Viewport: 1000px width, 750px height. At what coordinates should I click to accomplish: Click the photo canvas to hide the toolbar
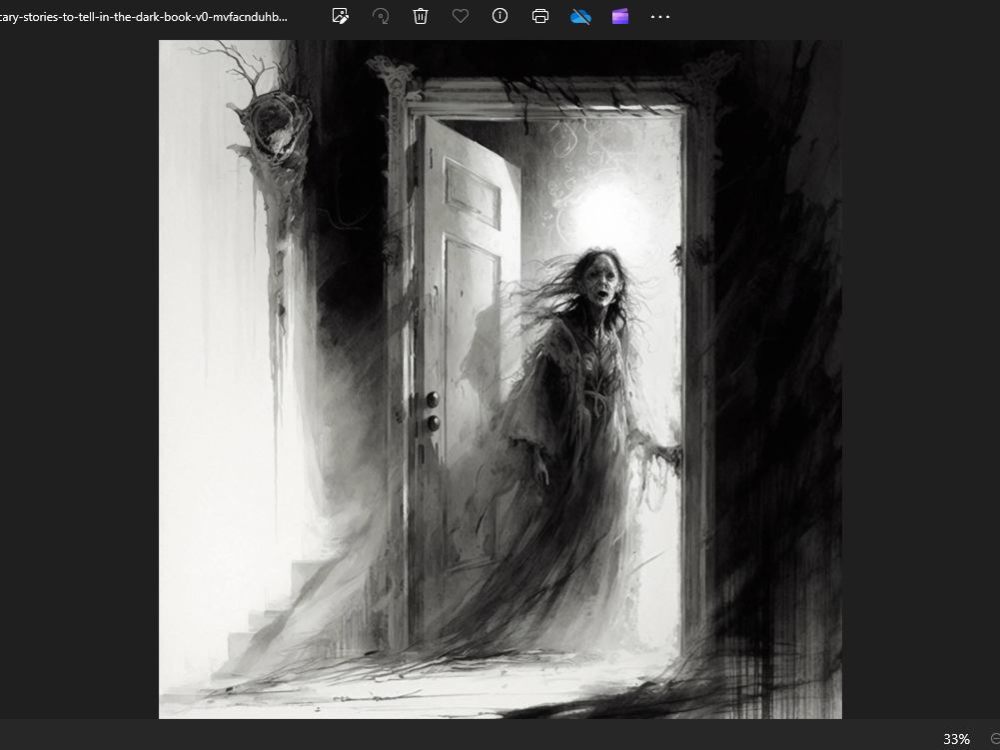coord(500,400)
